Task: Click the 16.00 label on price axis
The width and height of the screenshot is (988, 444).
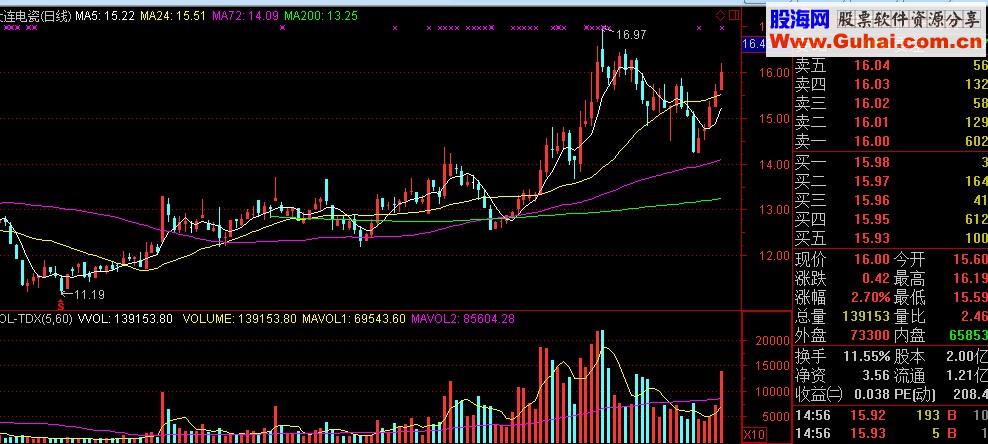Action: [x=774, y=72]
